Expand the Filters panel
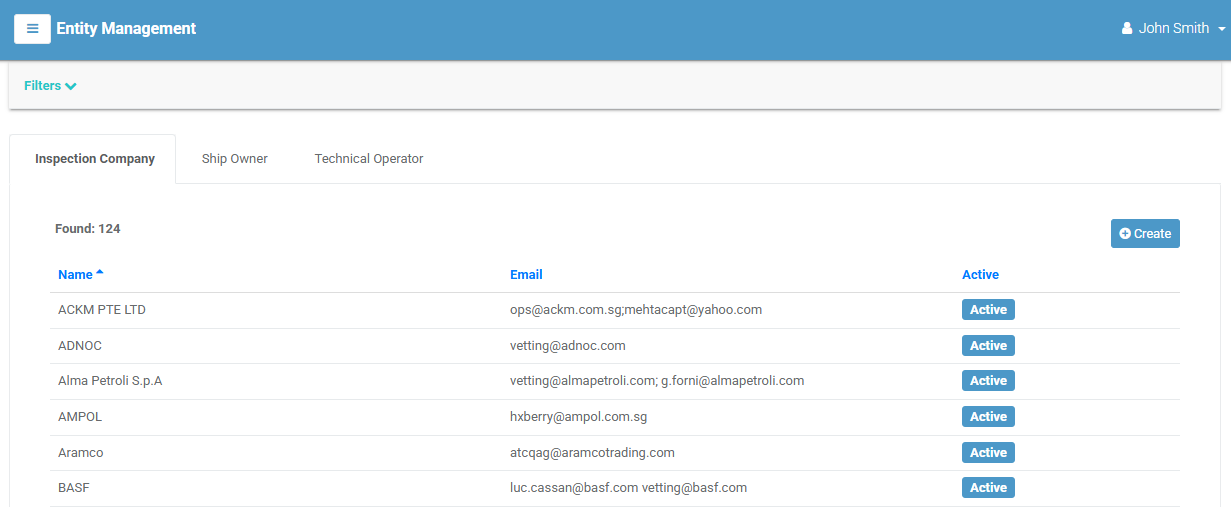 click(x=50, y=86)
